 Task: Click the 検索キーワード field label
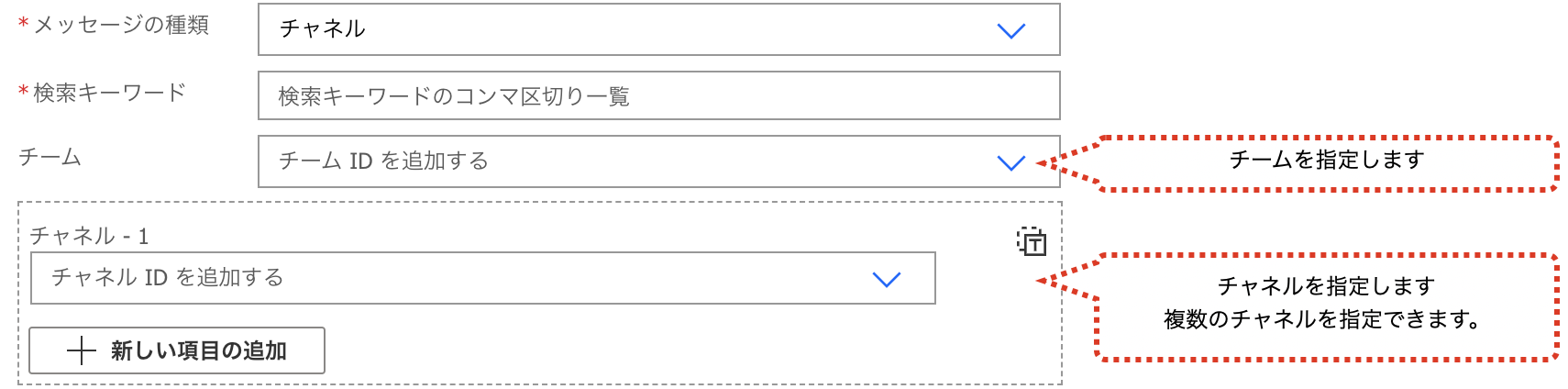(110, 93)
